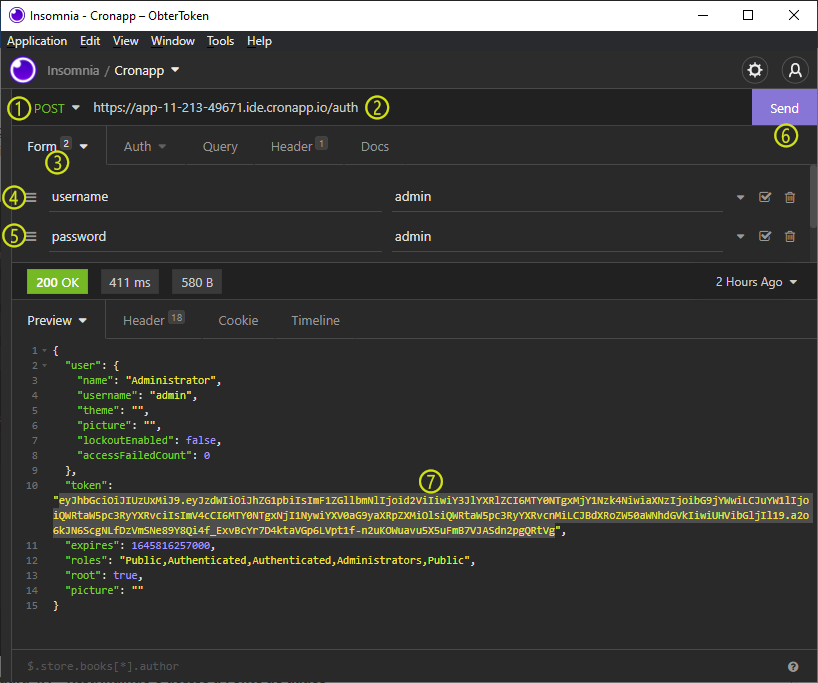Viewport: 818px width, 683px height.
Task: Collapse the root JSON object on line 1
Action: coord(44,351)
